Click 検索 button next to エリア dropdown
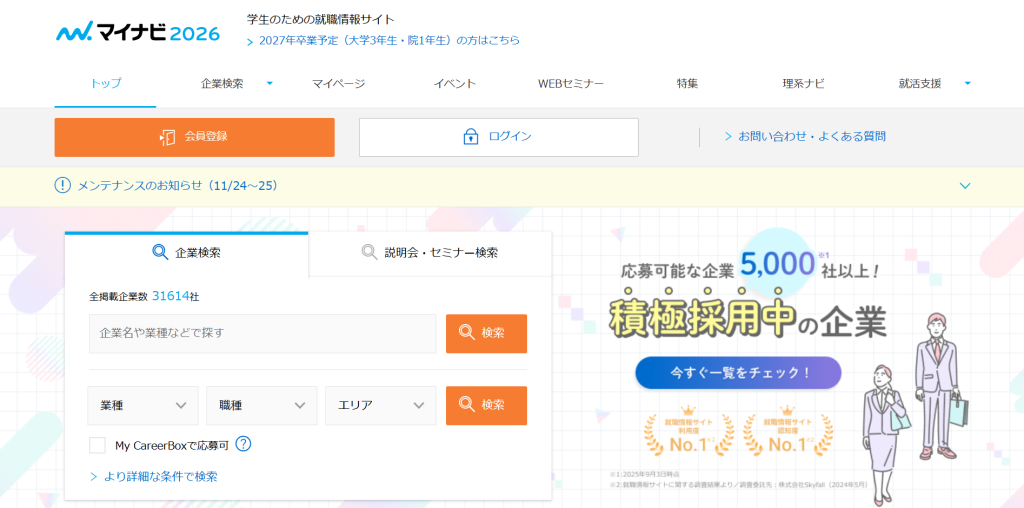1024x508 pixels. tap(487, 405)
